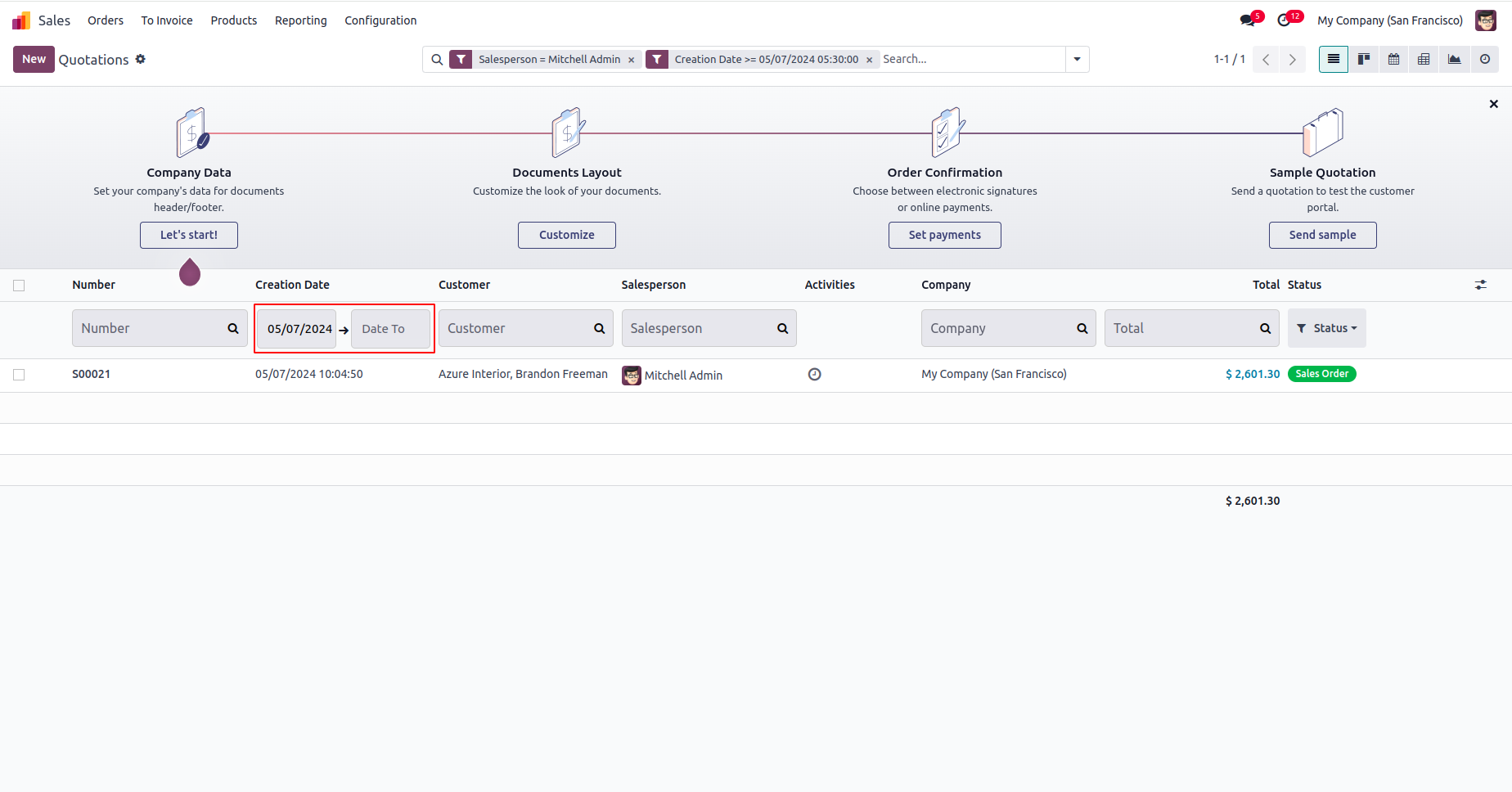Click the Date To field
This screenshot has width=1512, height=792.
[x=390, y=328]
